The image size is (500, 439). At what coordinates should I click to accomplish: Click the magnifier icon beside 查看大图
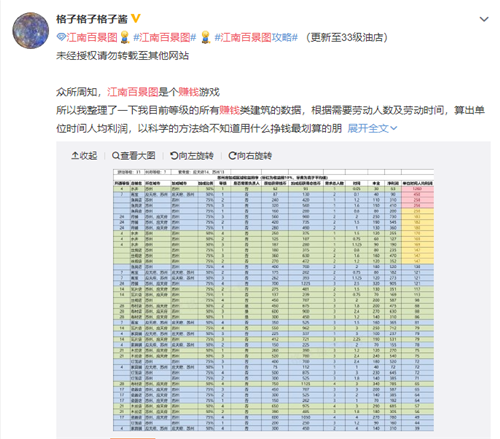[116, 156]
